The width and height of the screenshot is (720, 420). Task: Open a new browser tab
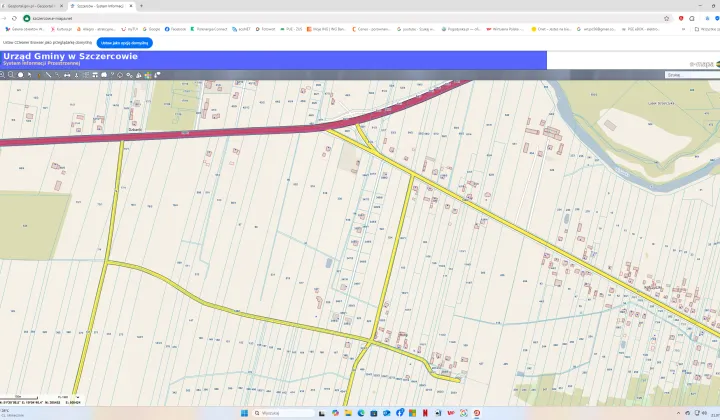142,5
